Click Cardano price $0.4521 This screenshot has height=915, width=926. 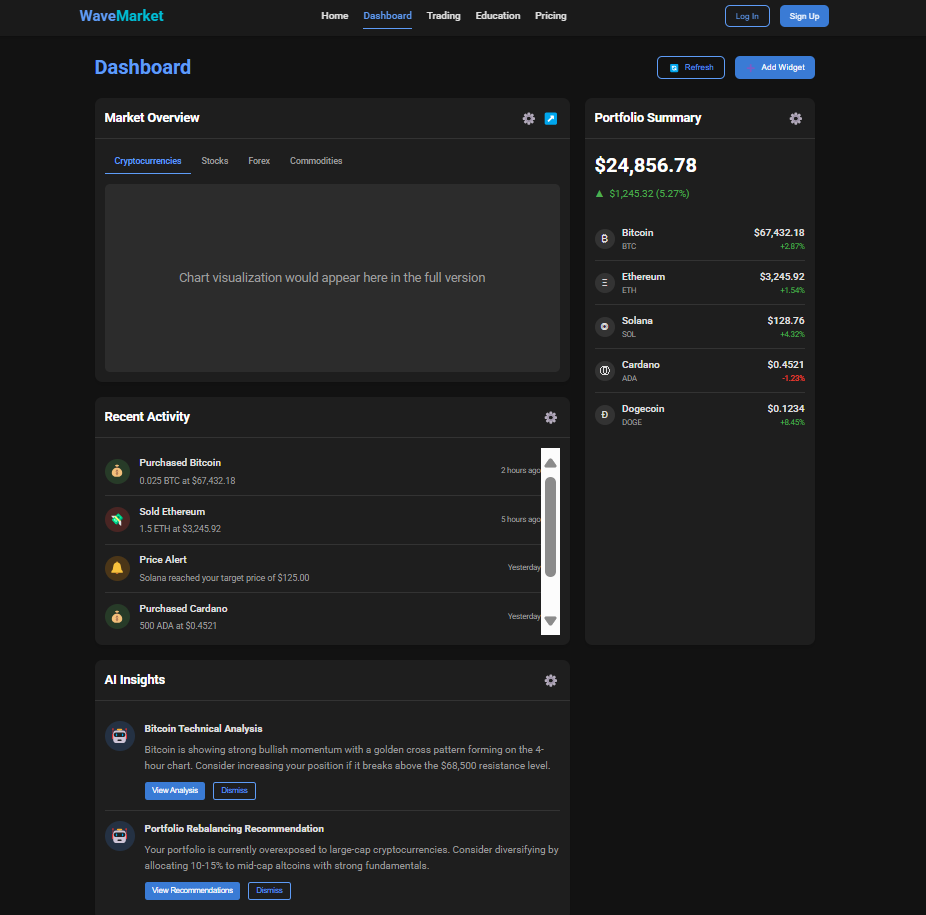[786, 364]
